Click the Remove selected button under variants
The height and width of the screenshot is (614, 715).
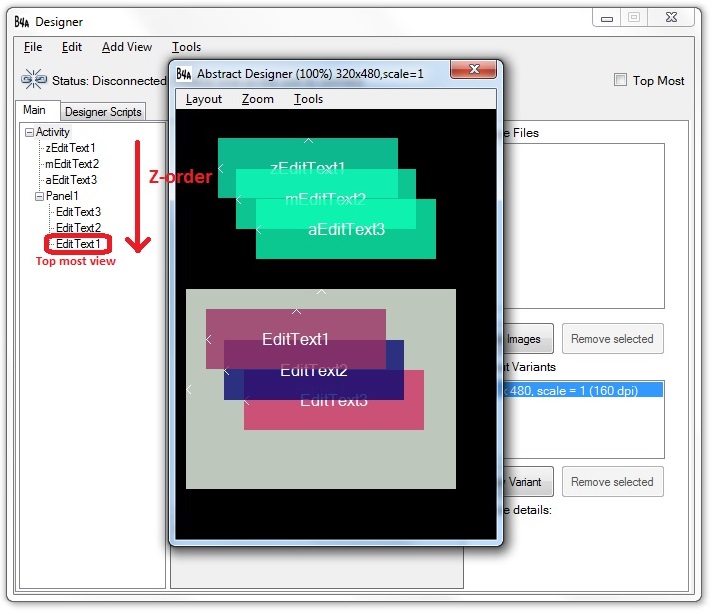click(x=612, y=482)
